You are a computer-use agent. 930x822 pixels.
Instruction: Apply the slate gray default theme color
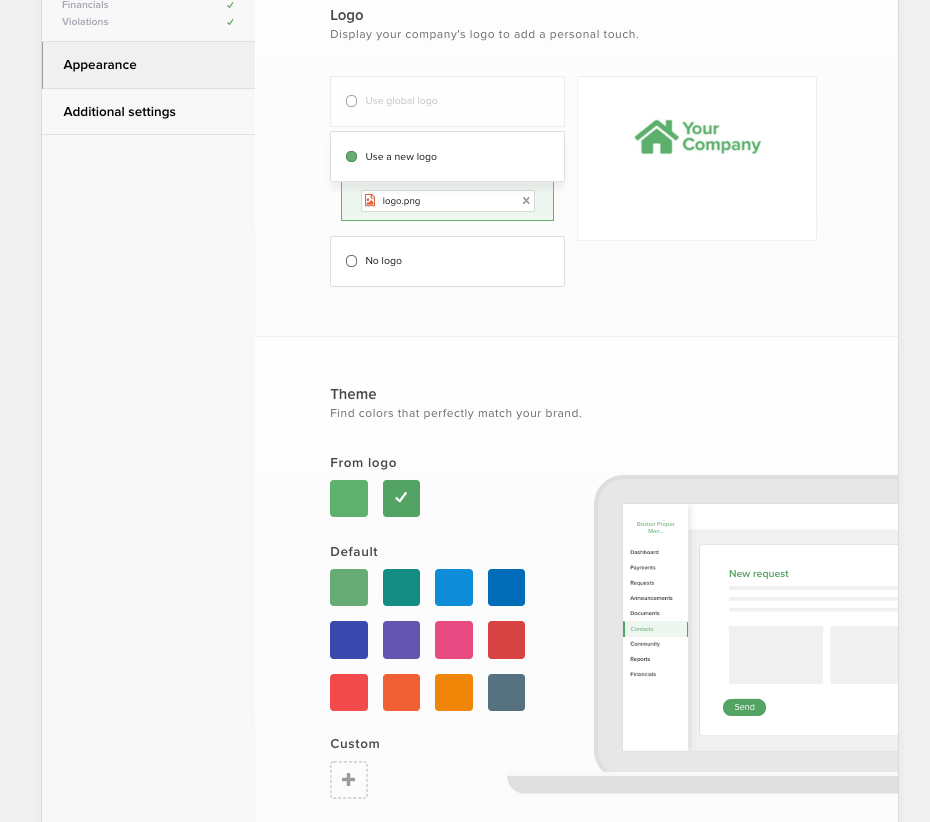tap(506, 692)
